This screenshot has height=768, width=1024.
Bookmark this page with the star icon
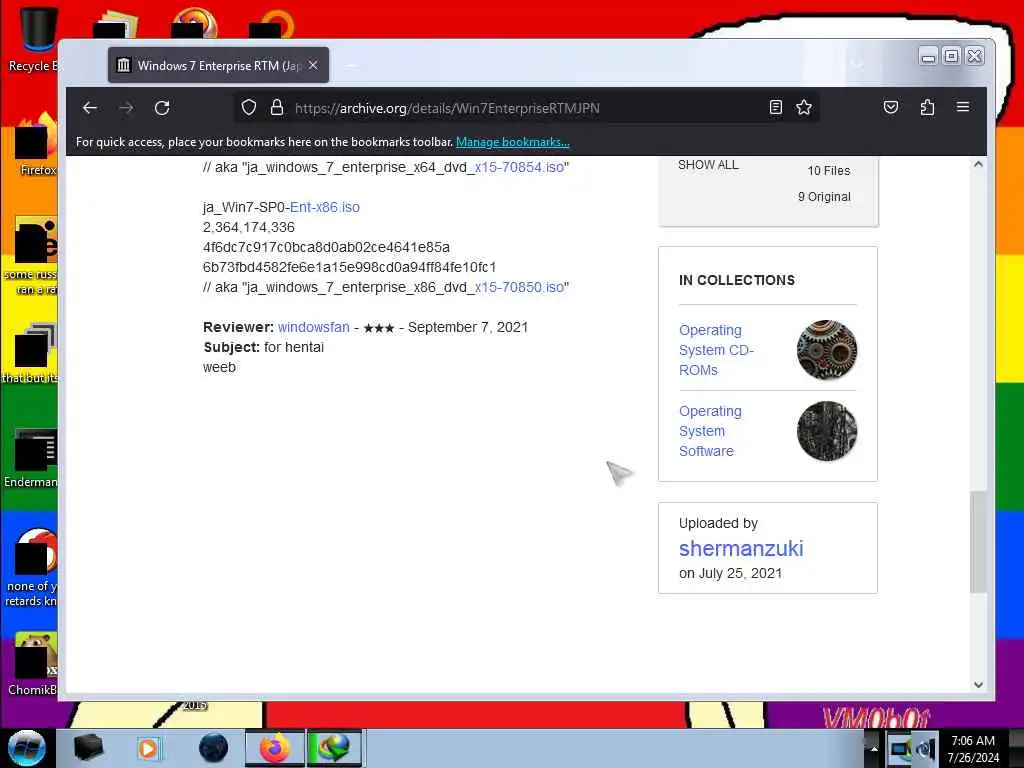804,108
